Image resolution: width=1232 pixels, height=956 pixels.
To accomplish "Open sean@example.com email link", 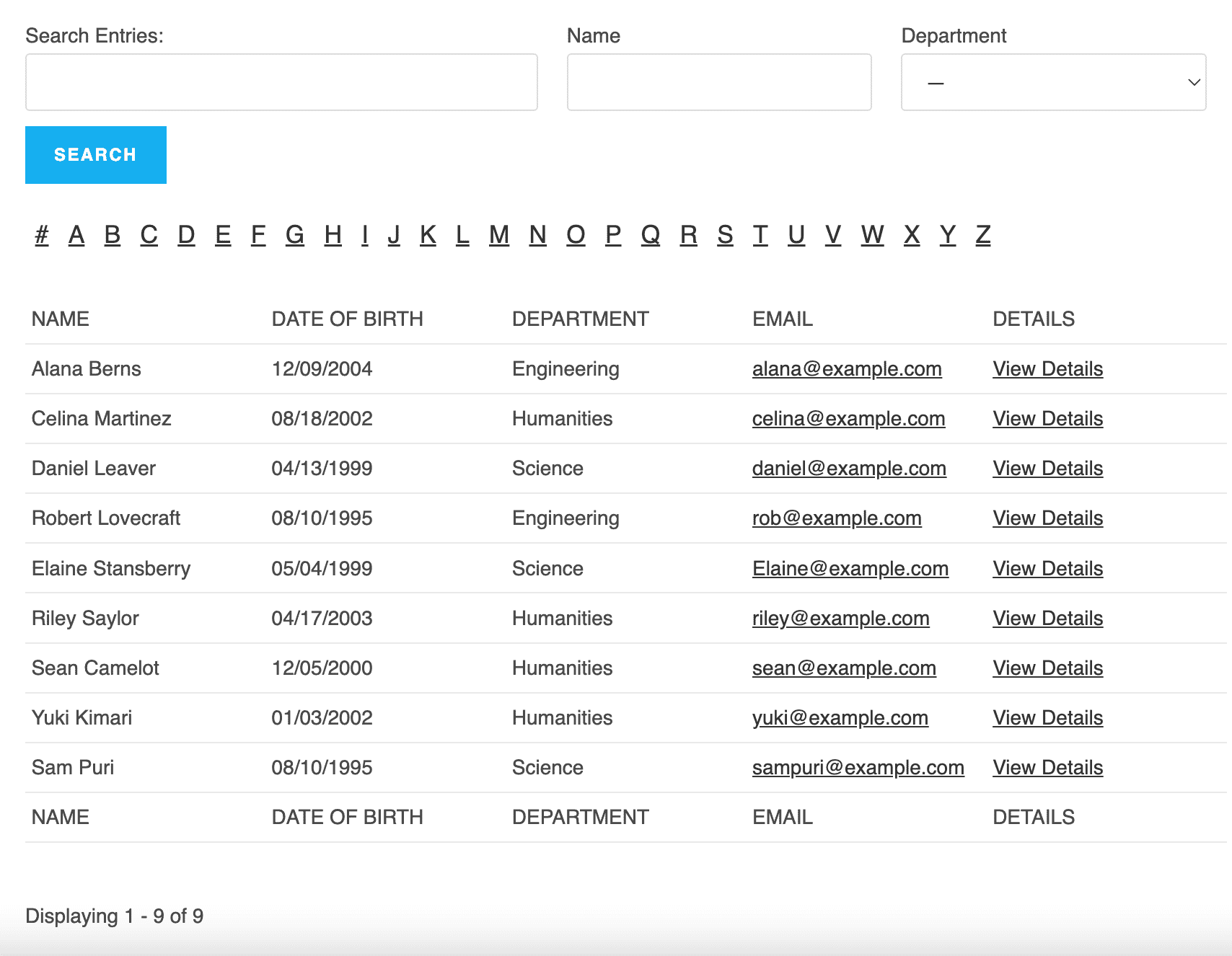I will coord(844,668).
